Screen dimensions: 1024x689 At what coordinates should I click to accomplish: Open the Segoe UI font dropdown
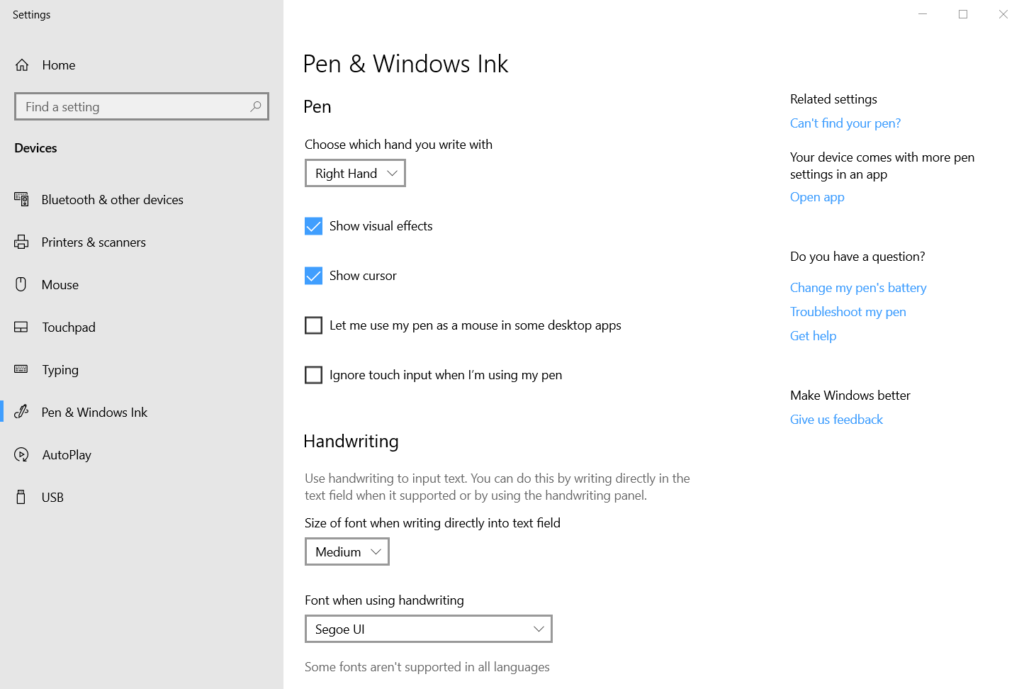(428, 629)
